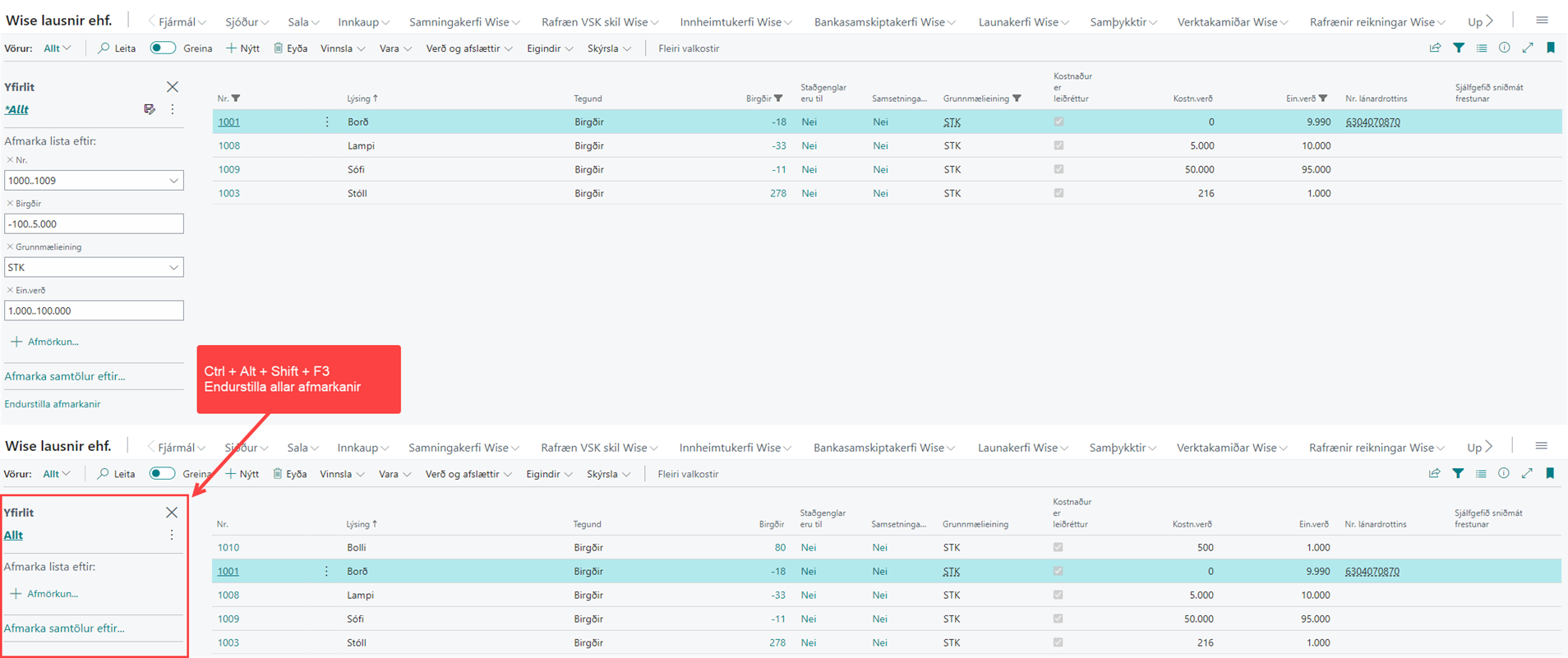
Task: Open the Verð og afslættir dropdown in upper toolbar
Action: pos(468,48)
